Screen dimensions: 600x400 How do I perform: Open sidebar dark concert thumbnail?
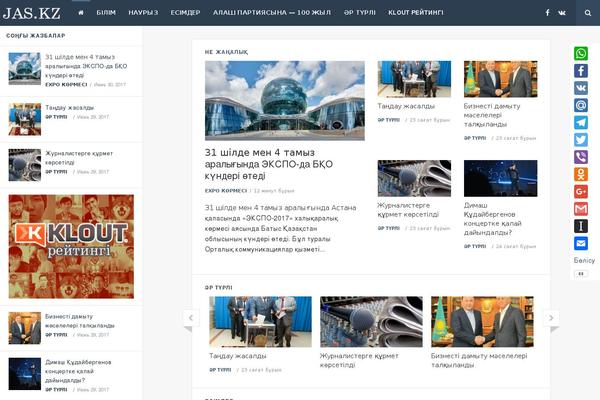24,374
